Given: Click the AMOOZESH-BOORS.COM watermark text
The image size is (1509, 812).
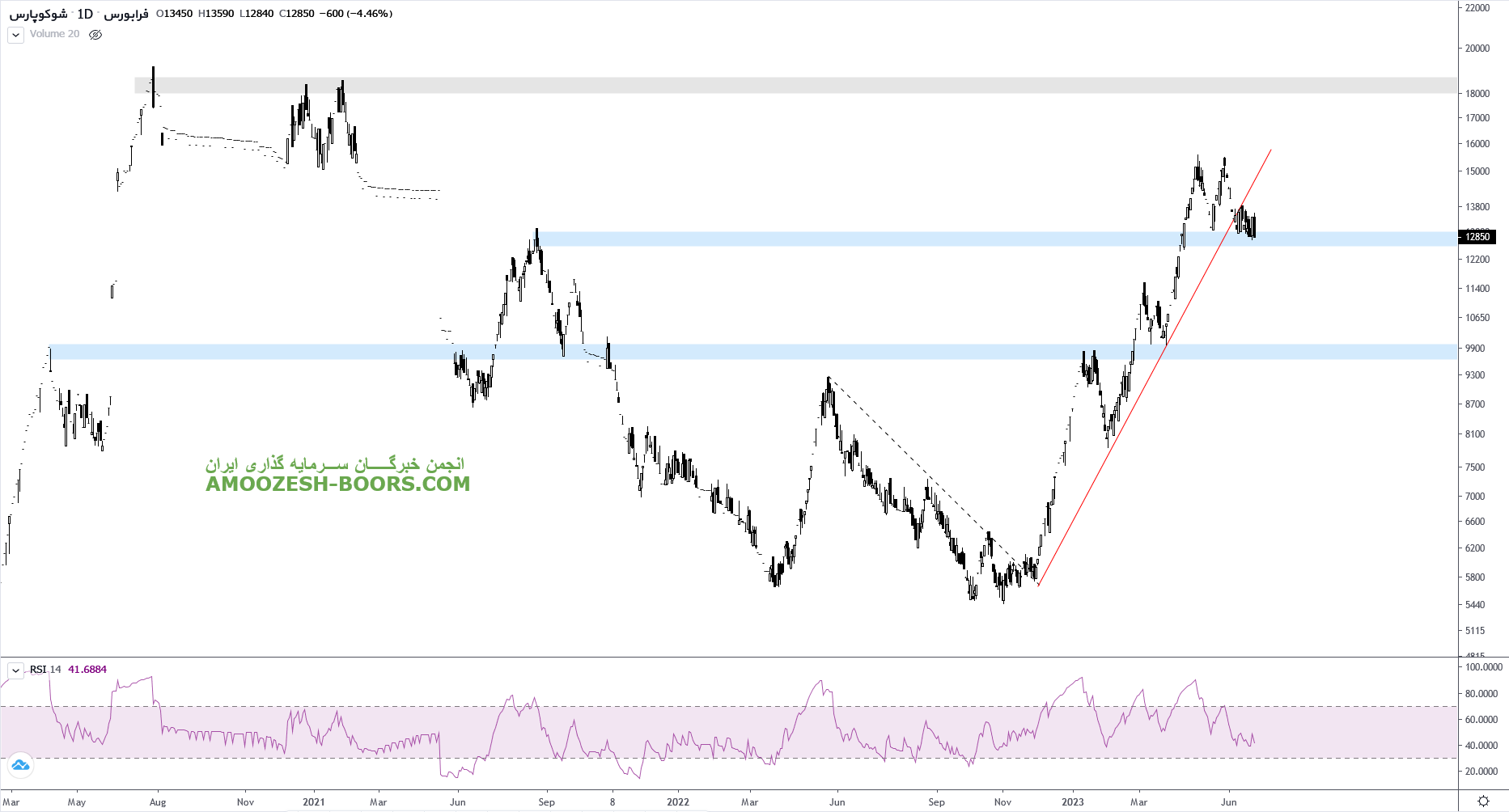Looking at the screenshot, I should [x=337, y=484].
